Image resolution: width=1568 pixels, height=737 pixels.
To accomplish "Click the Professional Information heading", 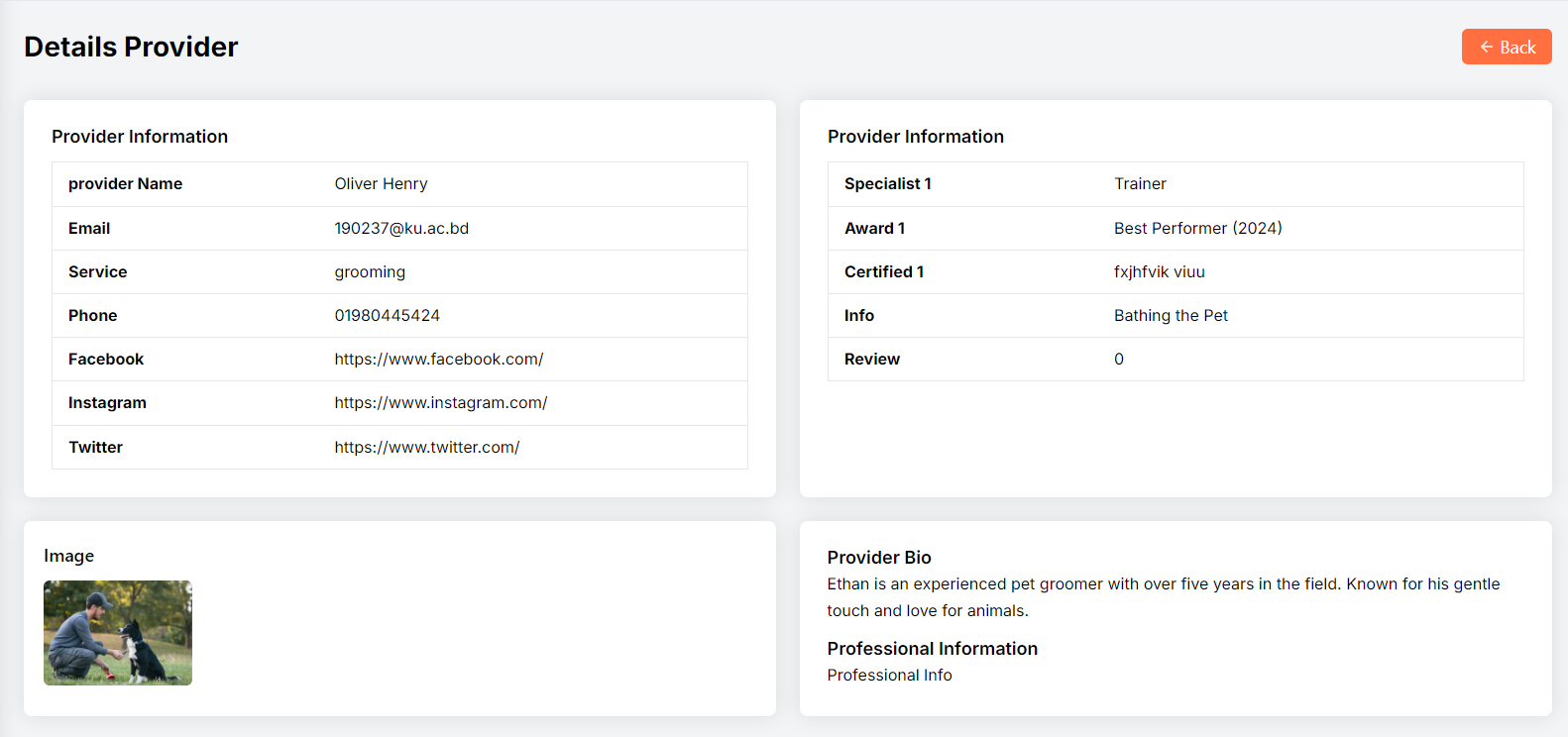I will coord(932,648).
